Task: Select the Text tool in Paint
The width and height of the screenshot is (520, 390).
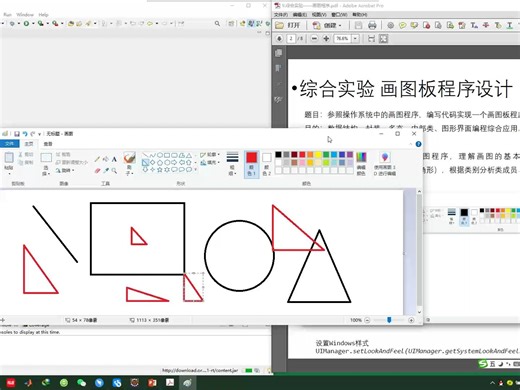Action: coord(114,160)
